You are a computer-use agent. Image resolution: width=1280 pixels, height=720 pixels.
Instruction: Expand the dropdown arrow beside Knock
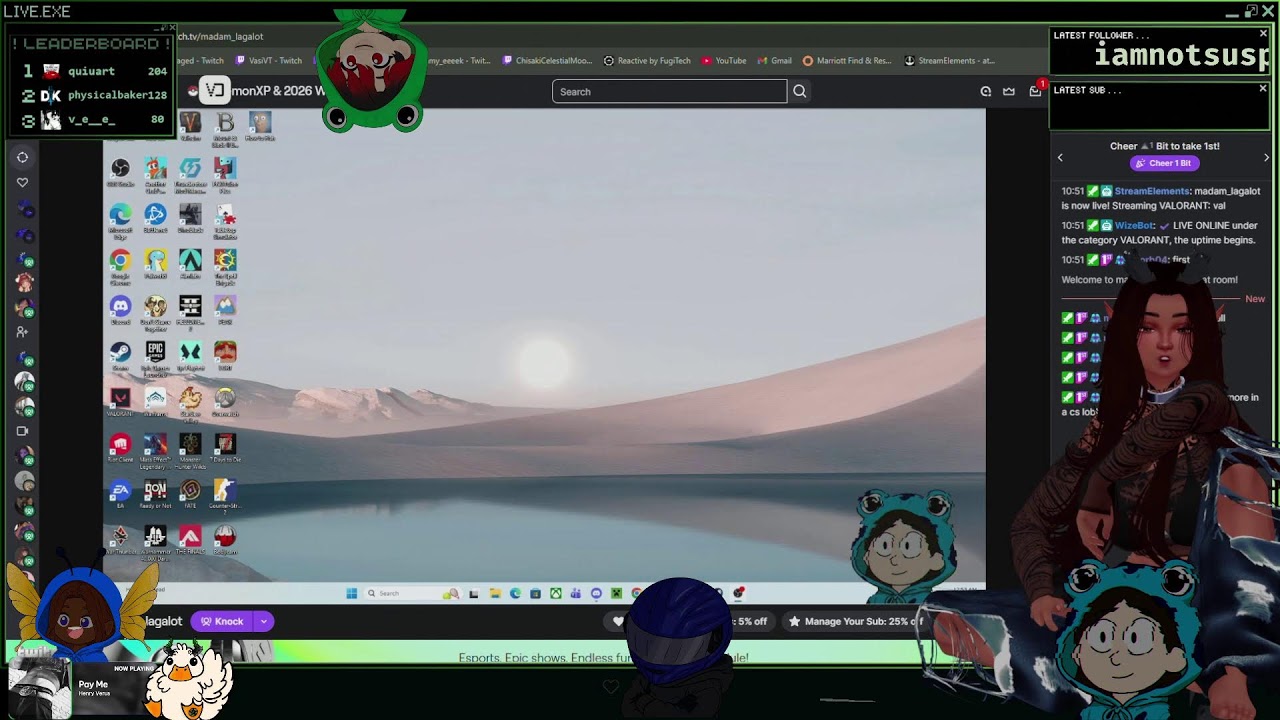click(264, 621)
